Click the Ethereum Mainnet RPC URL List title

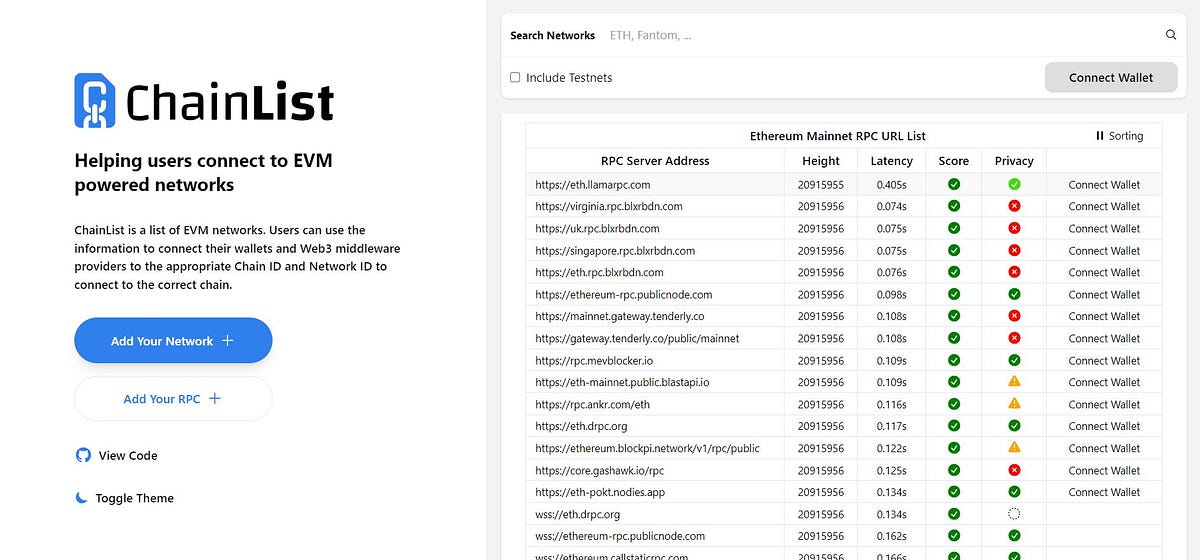click(x=838, y=136)
